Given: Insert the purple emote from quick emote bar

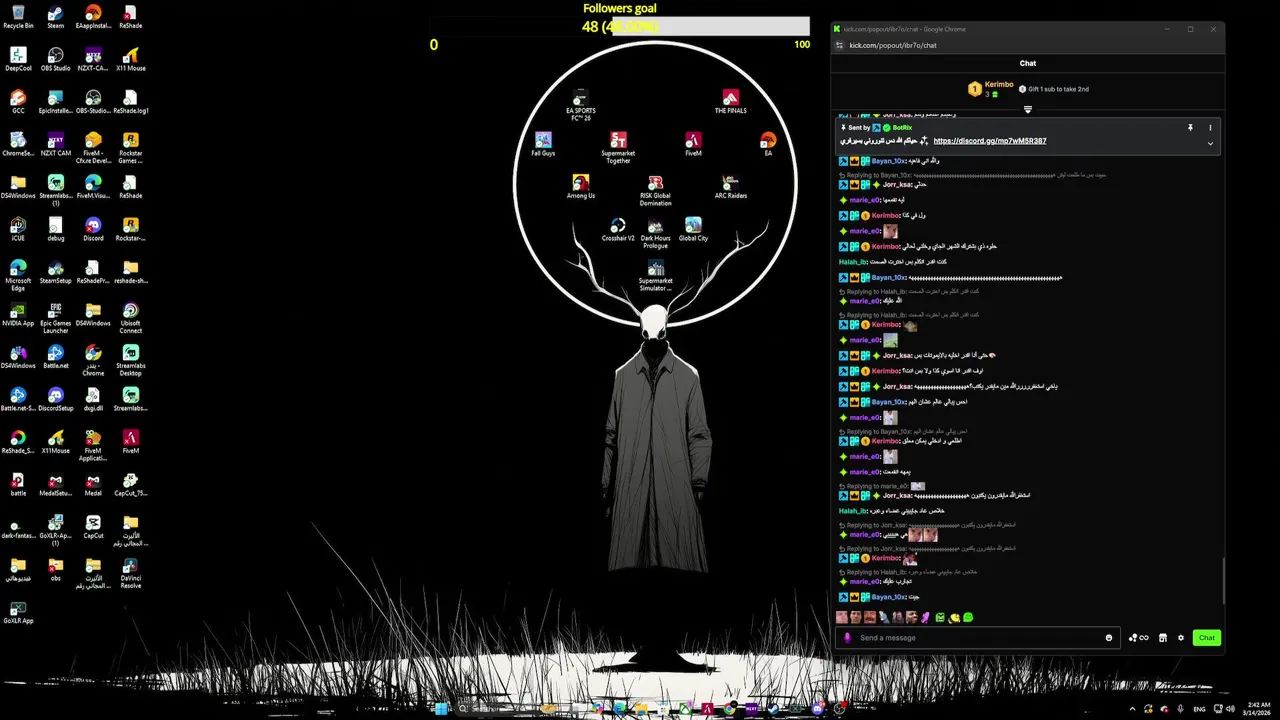Looking at the screenshot, I should [926, 618].
